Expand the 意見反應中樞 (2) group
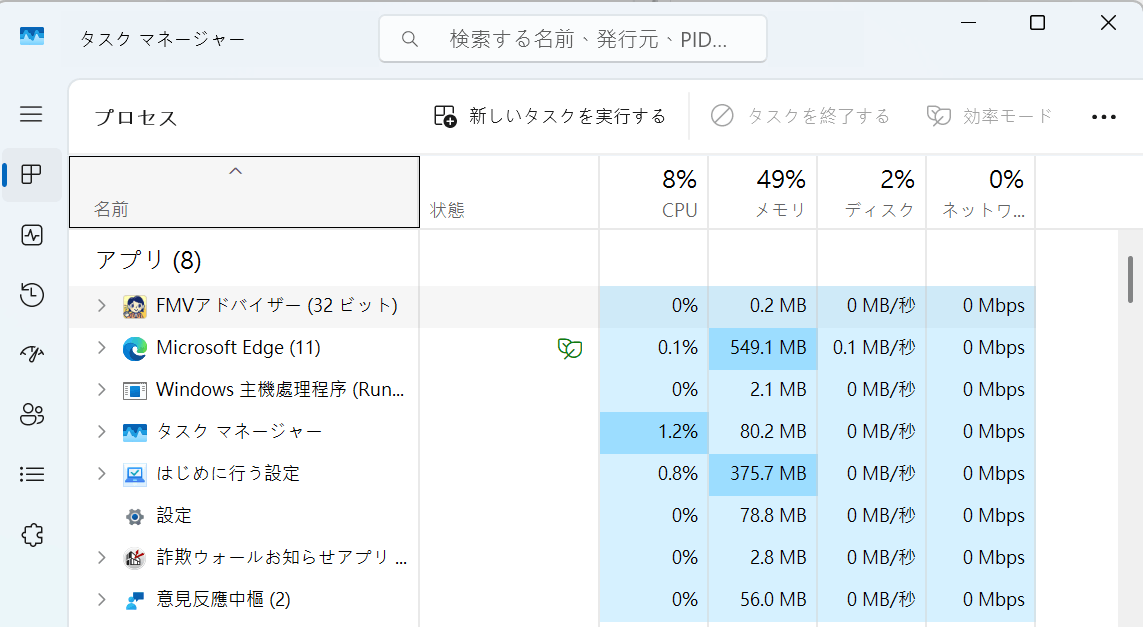The width and height of the screenshot is (1143, 627). tap(101, 600)
